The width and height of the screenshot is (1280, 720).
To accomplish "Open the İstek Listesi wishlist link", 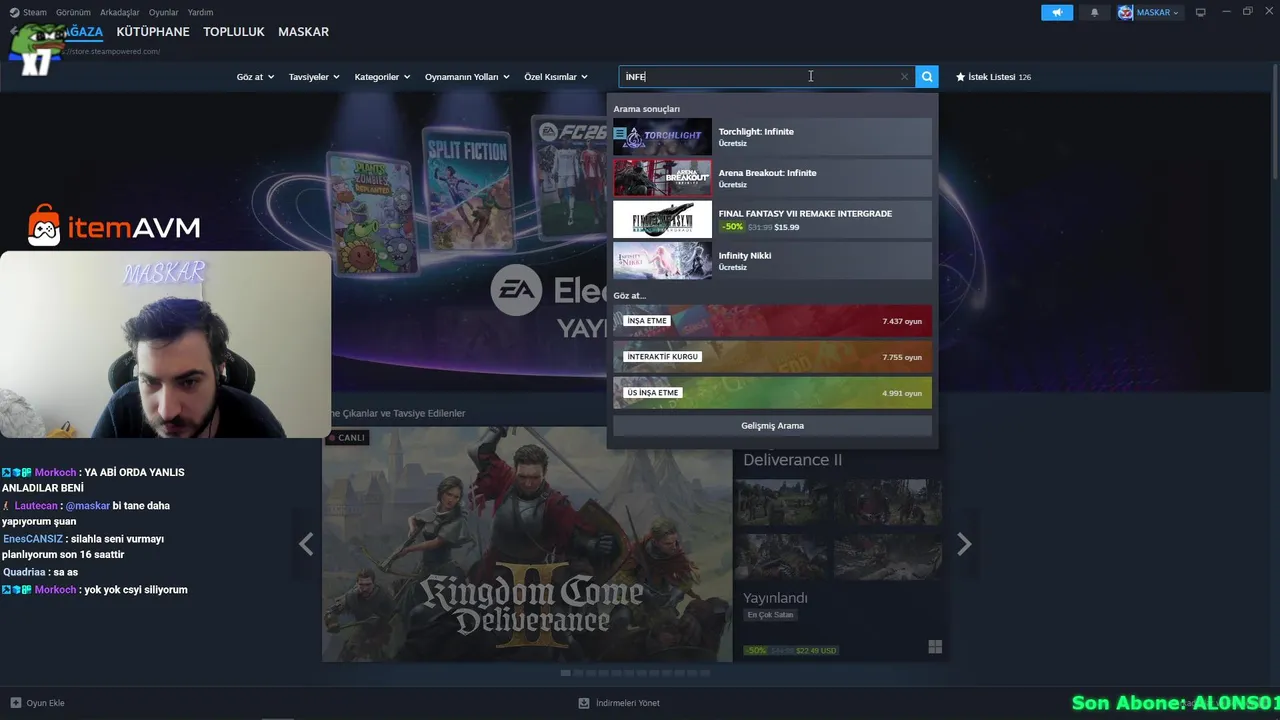I will tap(993, 77).
